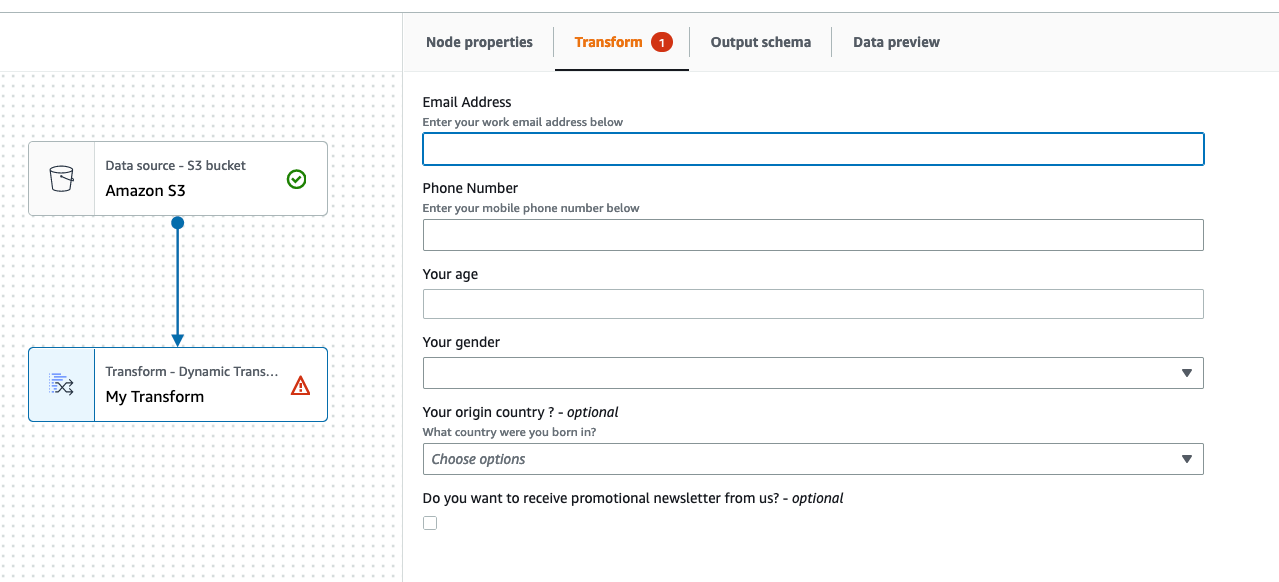Screen dimensions: 1279x582
Task: Open the Output schema tab
Action: pos(760,42)
